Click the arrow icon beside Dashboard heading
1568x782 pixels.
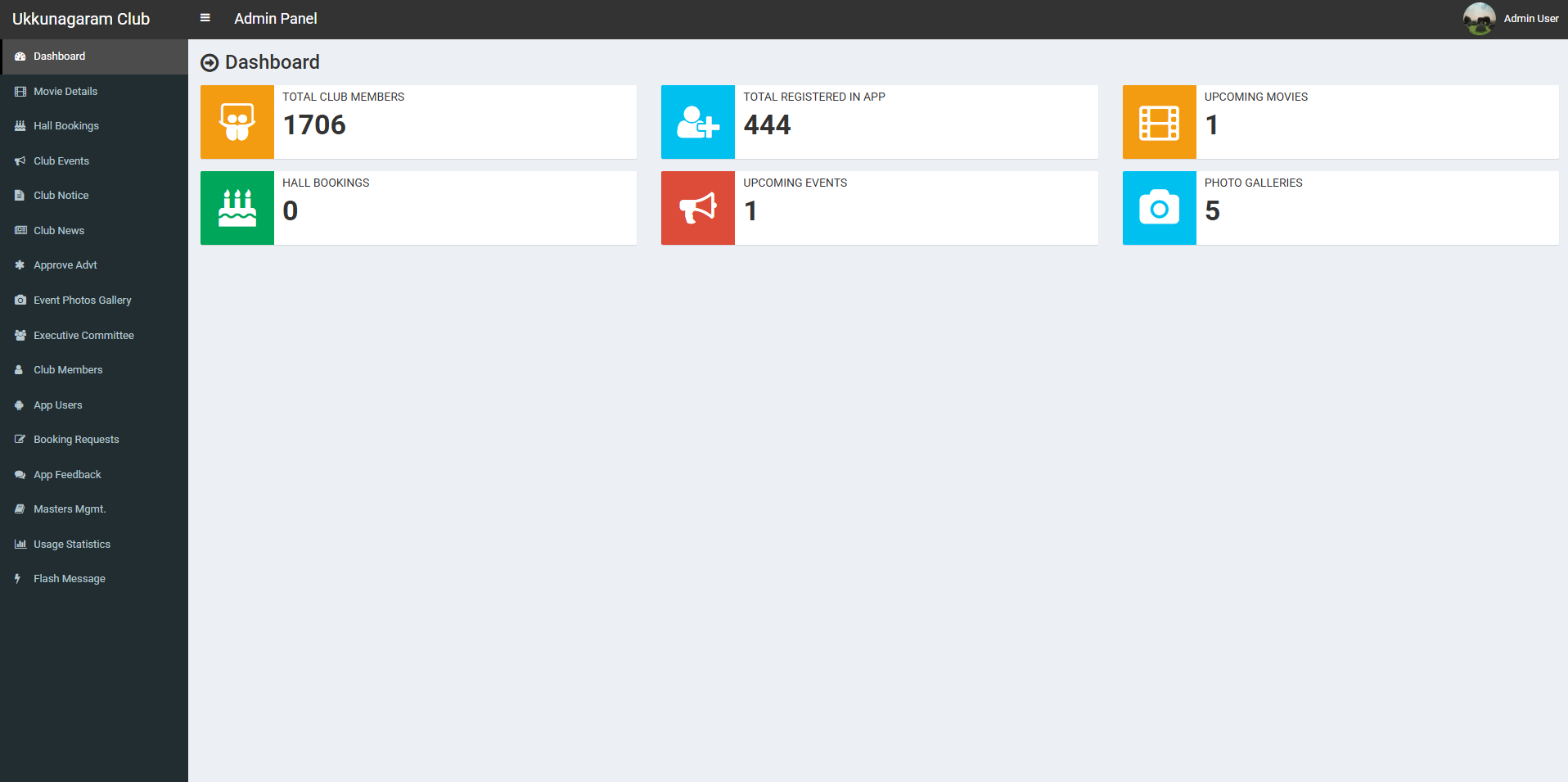click(x=210, y=63)
